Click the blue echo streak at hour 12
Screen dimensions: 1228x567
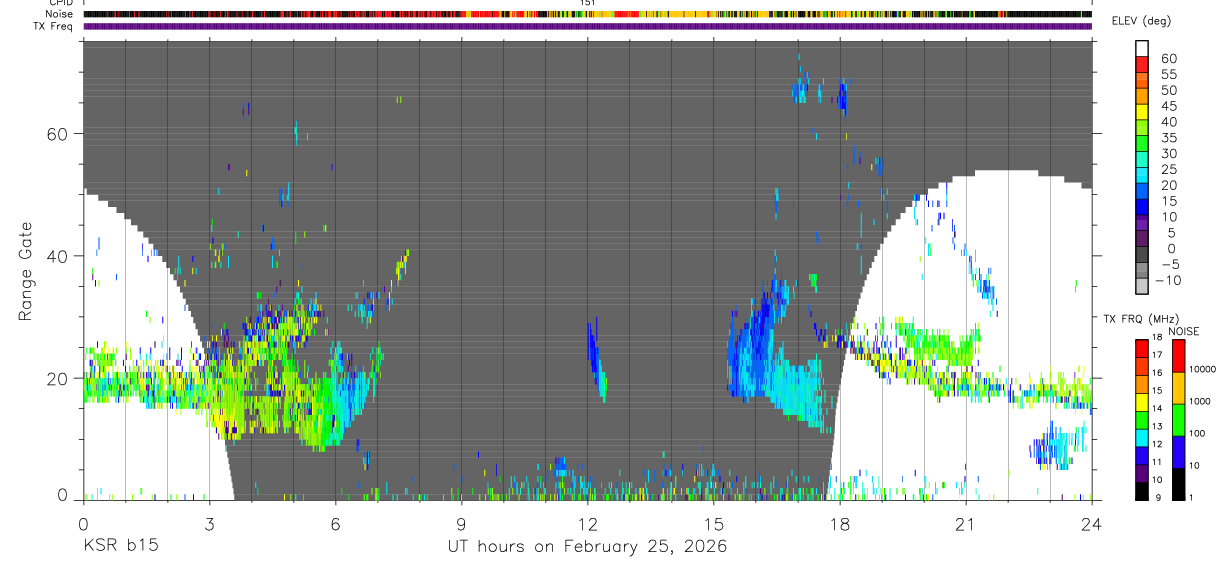click(595, 358)
